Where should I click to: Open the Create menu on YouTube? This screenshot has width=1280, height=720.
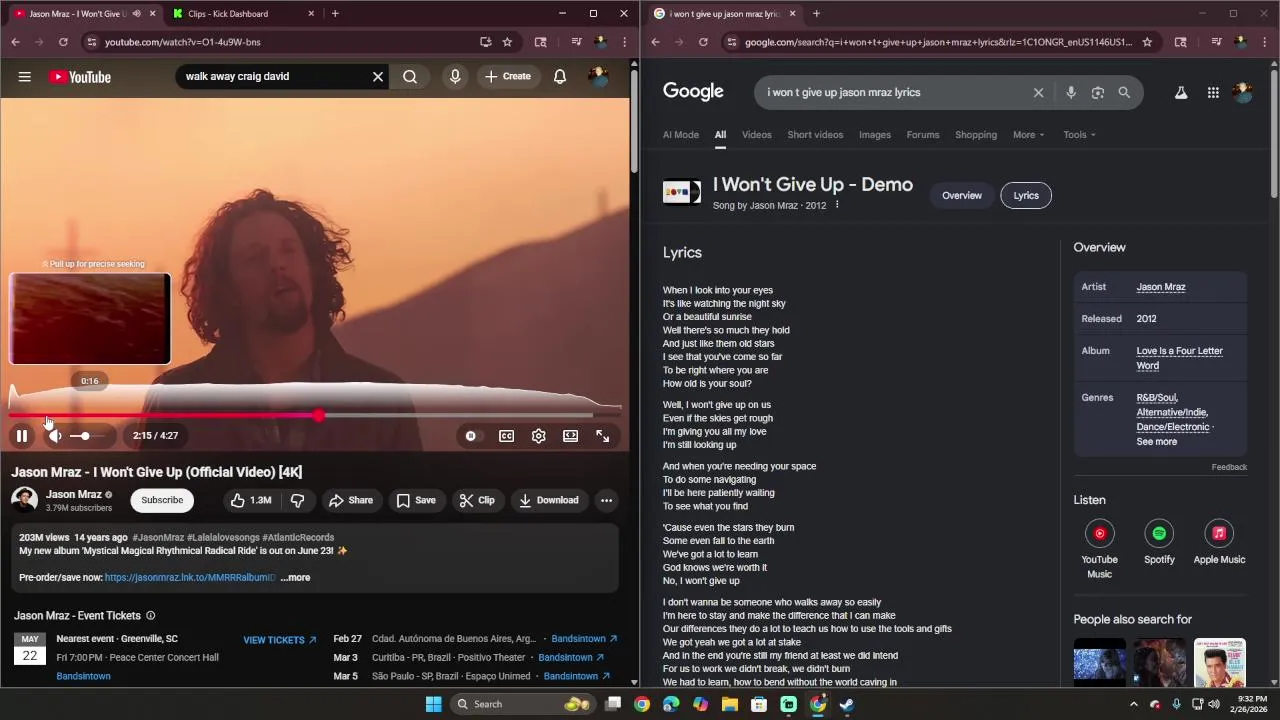508,77
